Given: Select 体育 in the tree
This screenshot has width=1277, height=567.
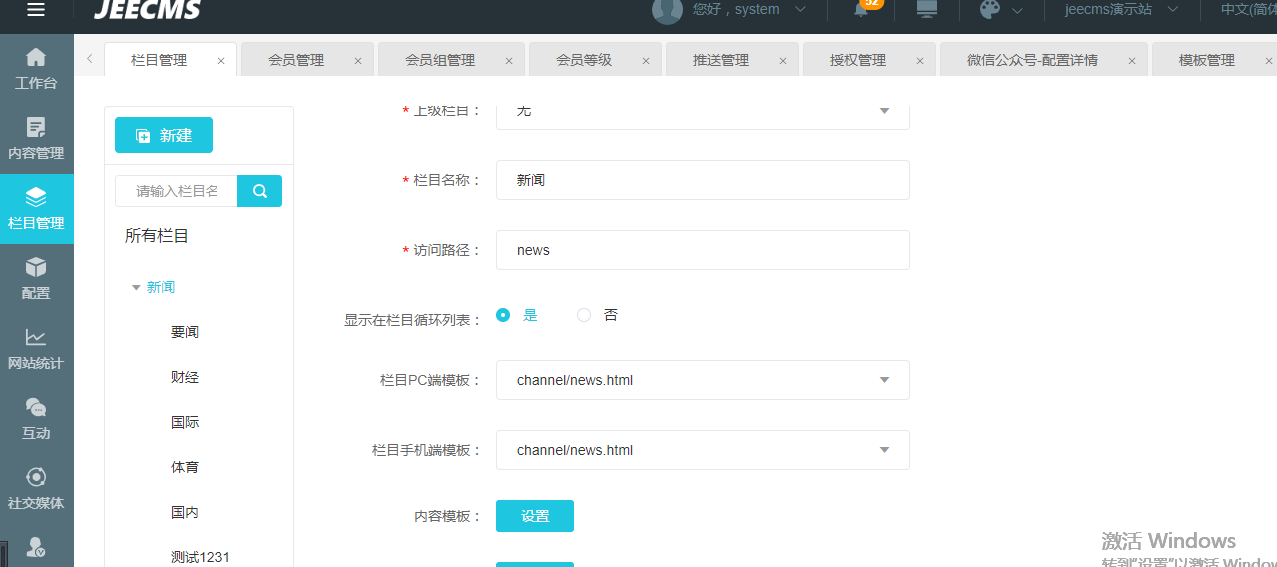Looking at the screenshot, I should click(x=185, y=467).
